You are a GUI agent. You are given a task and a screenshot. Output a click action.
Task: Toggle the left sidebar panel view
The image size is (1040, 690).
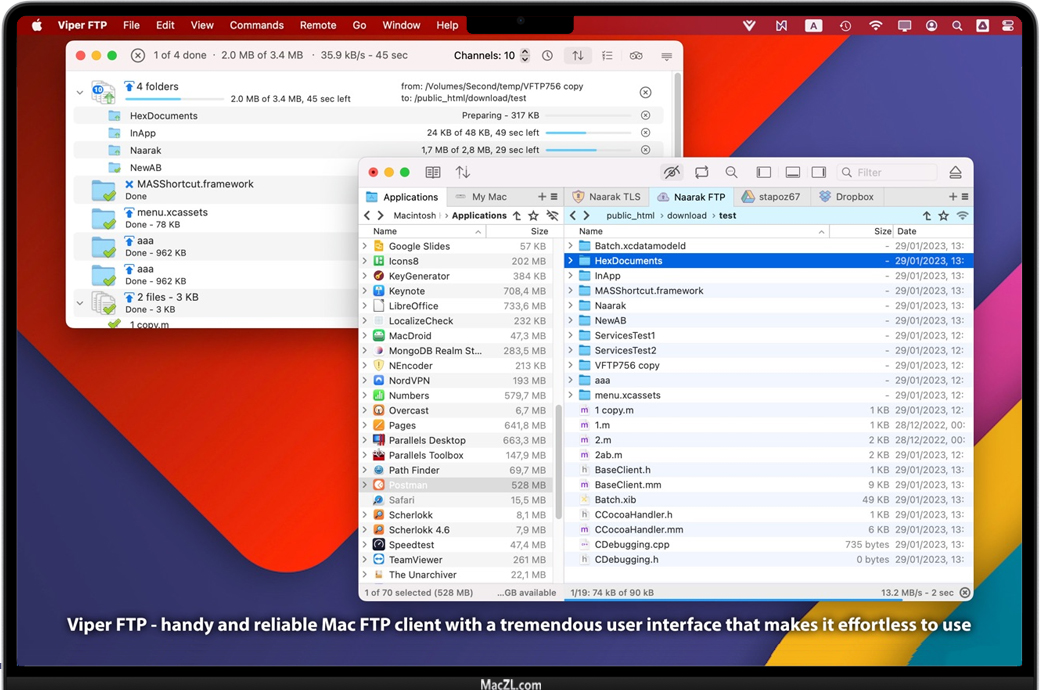(764, 172)
